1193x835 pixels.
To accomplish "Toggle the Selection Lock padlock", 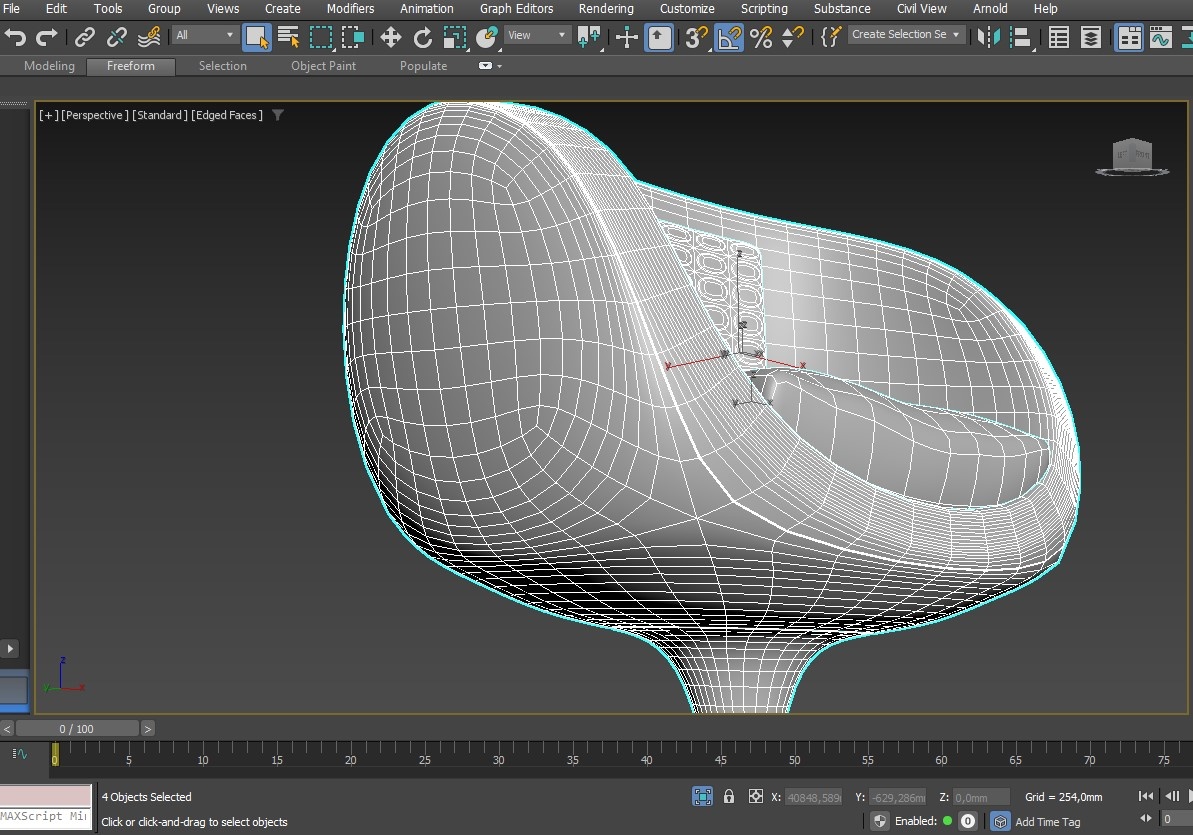I will click(729, 797).
